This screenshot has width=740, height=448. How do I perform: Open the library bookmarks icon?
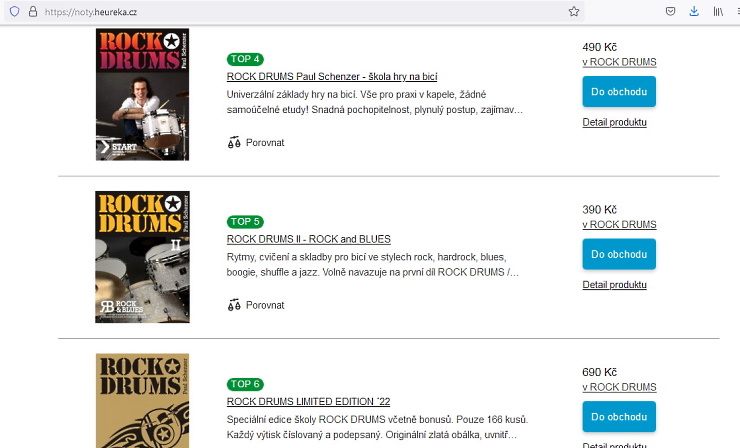(x=718, y=11)
